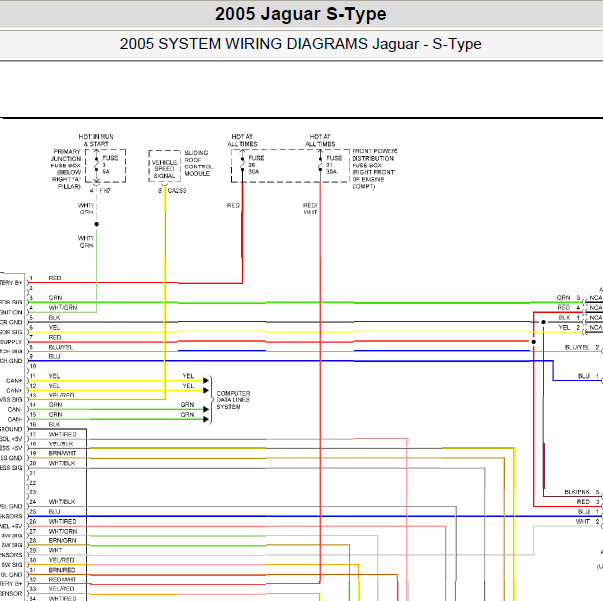Select the pin 8 'BLU/YEL' wire label
The image size is (603, 601).
[61, 347]
